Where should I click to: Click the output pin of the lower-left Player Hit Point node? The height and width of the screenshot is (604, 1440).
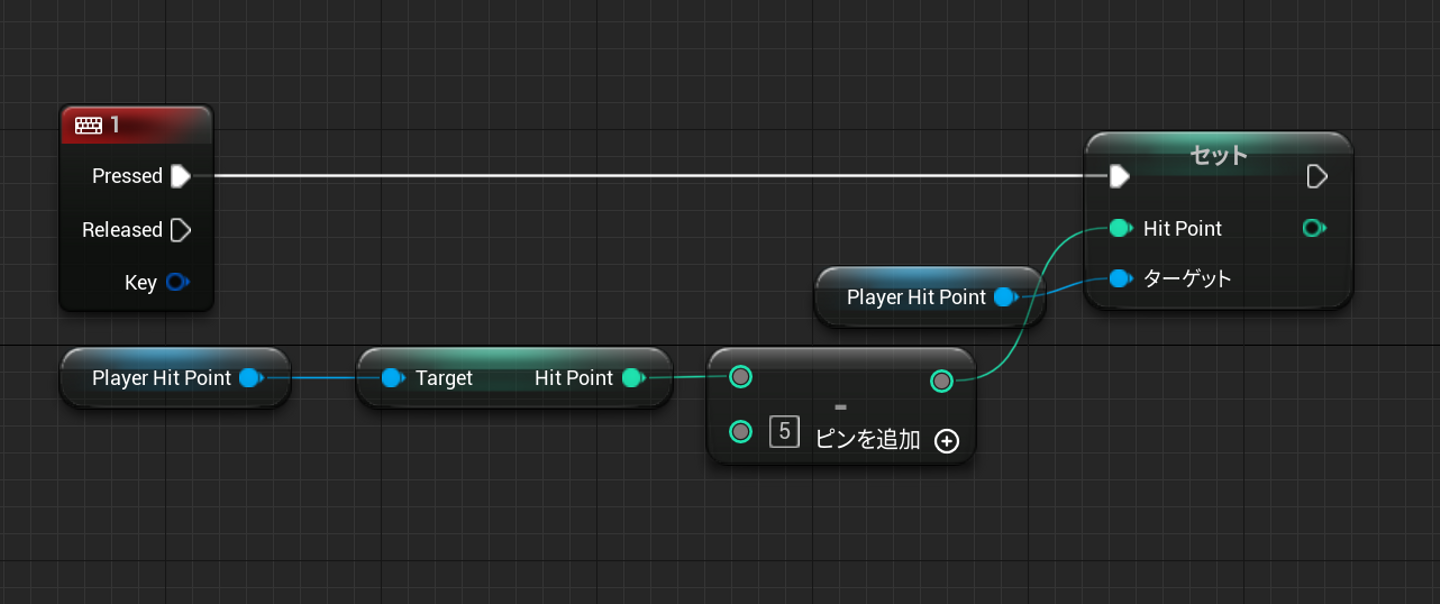[251, 378]
